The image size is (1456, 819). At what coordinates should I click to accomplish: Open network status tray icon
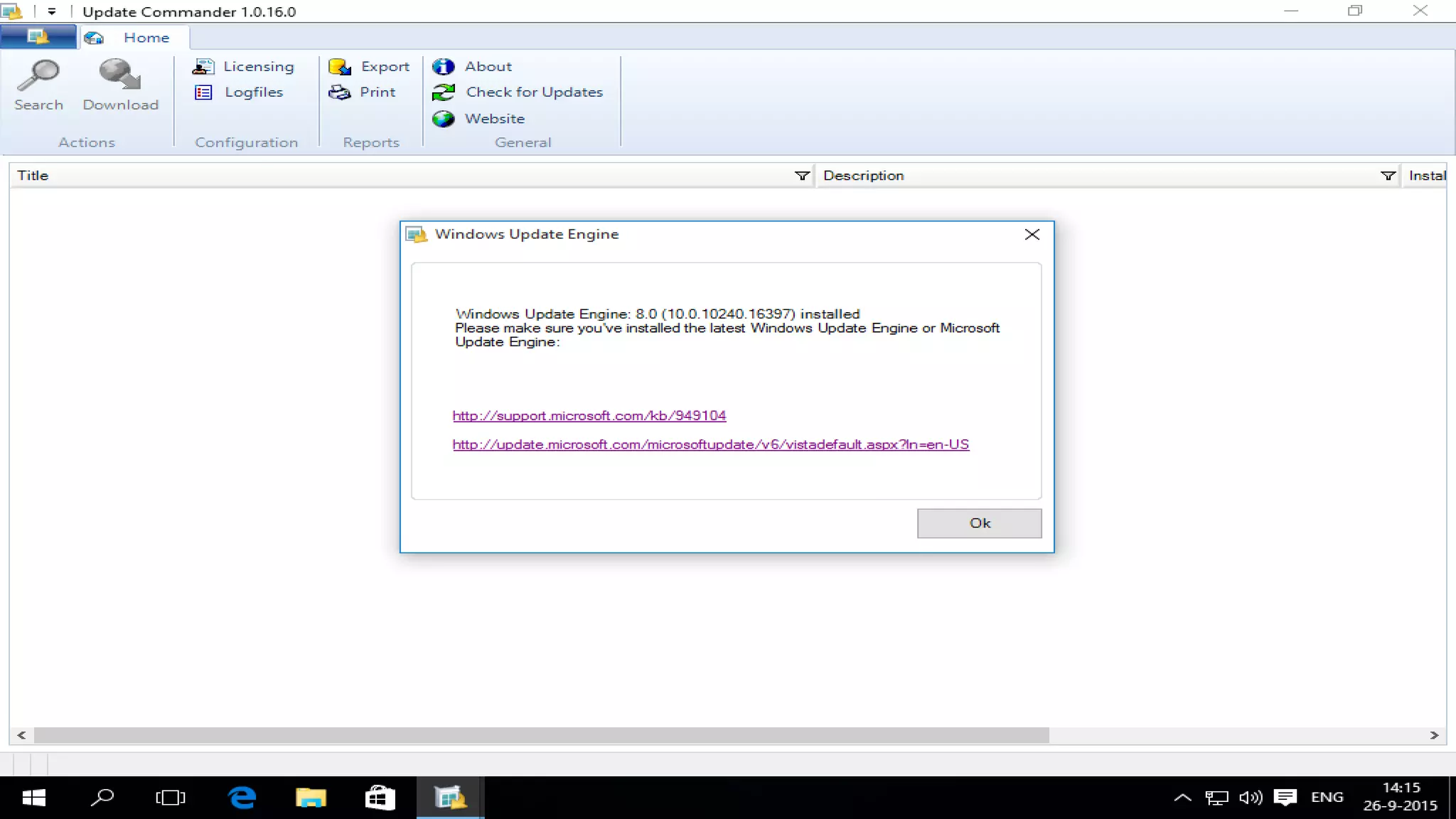tap(1216, 798)
